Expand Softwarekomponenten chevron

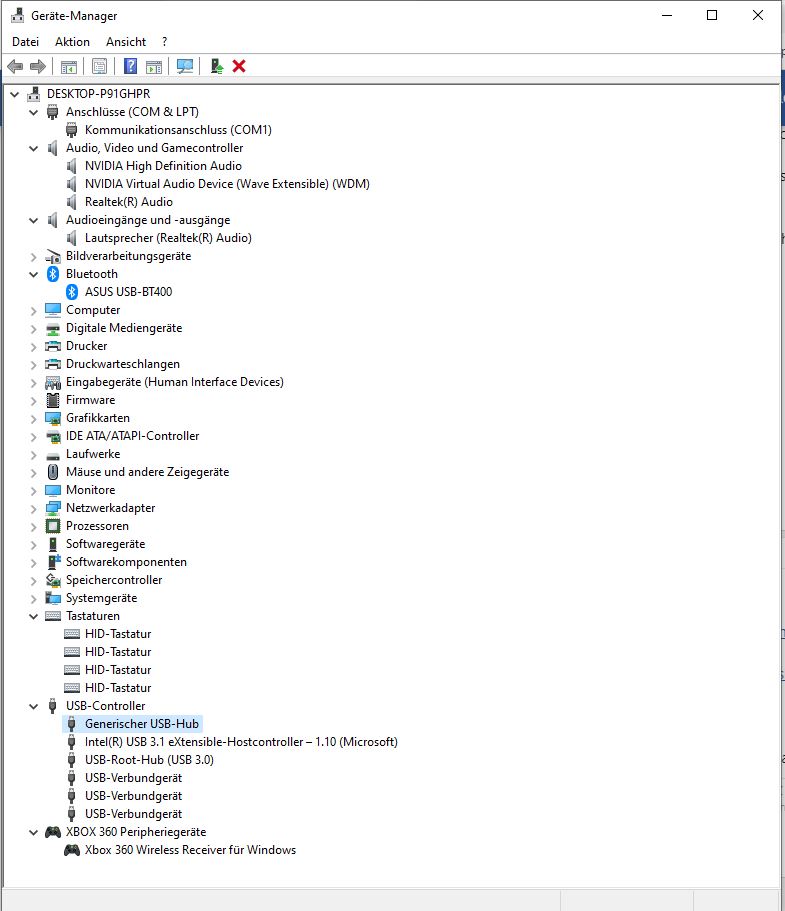point(34,562)
